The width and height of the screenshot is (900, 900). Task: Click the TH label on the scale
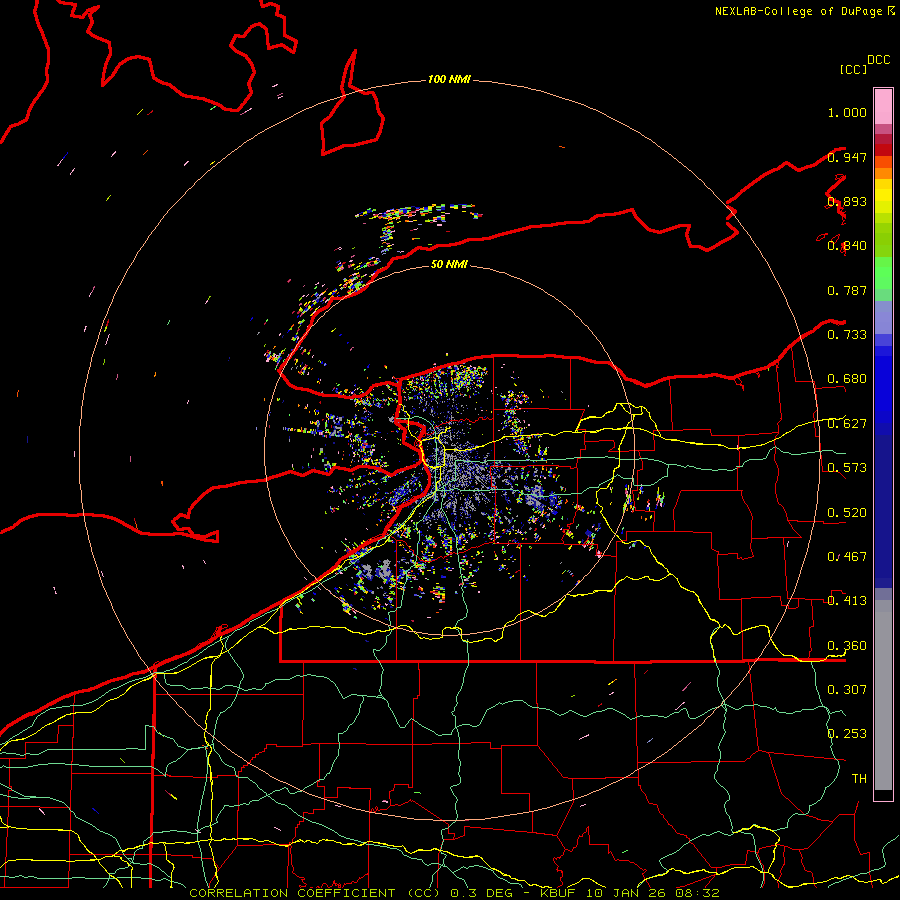[x=859, y=778]
